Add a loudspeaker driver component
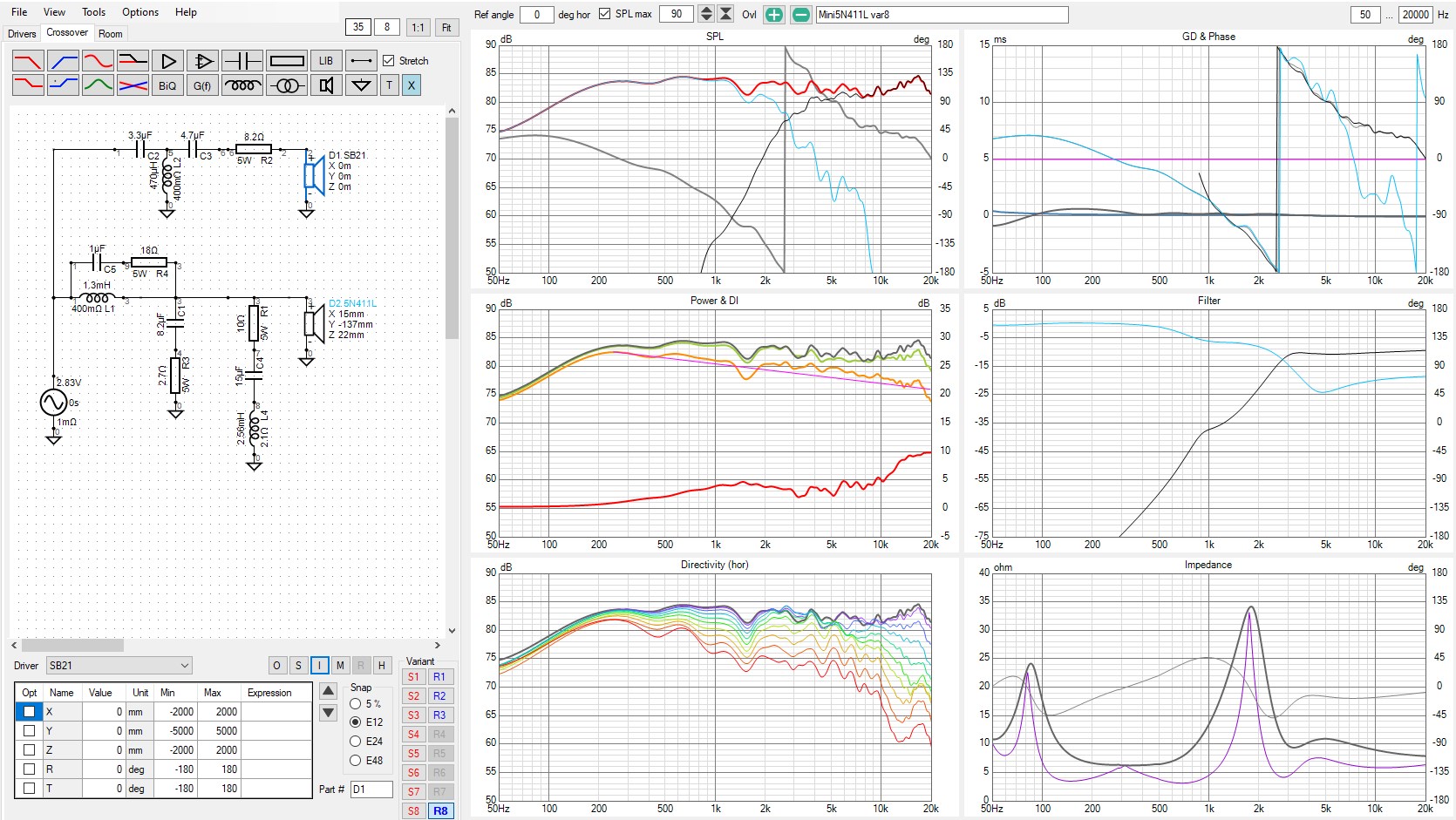The width and height of the screenshot is (1456, 820). tap(326, 85)
